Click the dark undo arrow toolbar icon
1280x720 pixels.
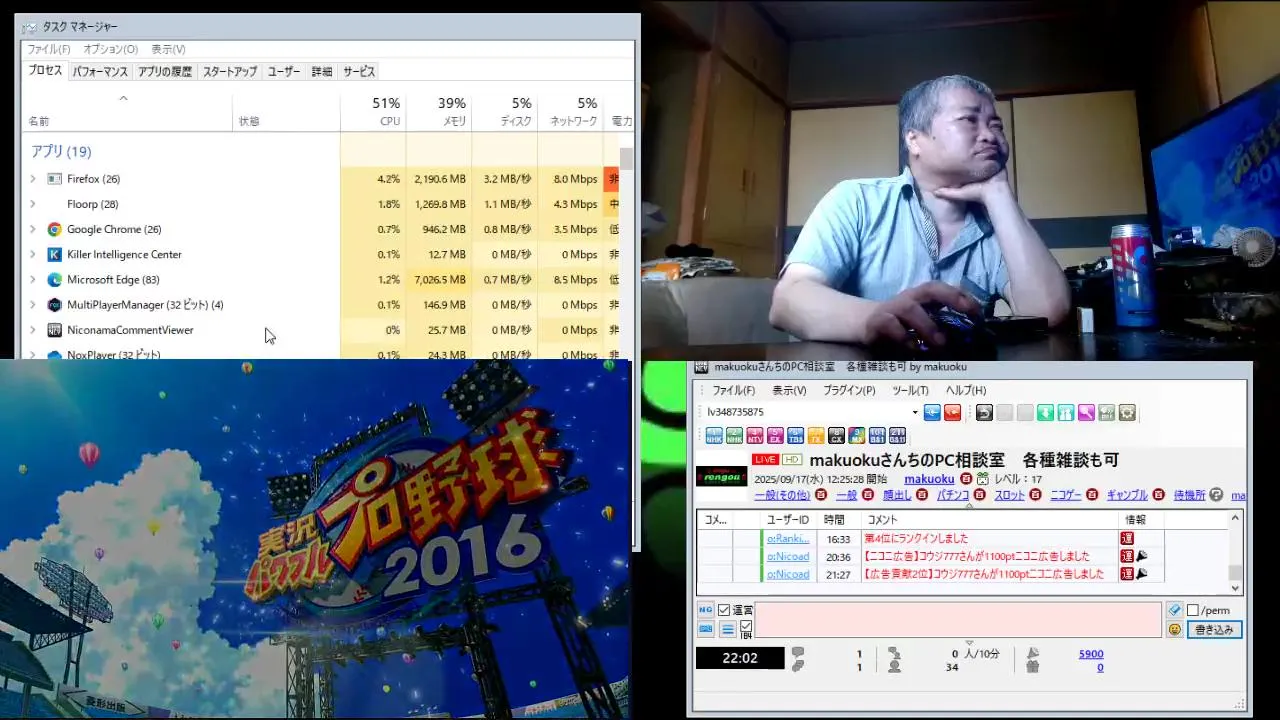click(x=984, y=412)
